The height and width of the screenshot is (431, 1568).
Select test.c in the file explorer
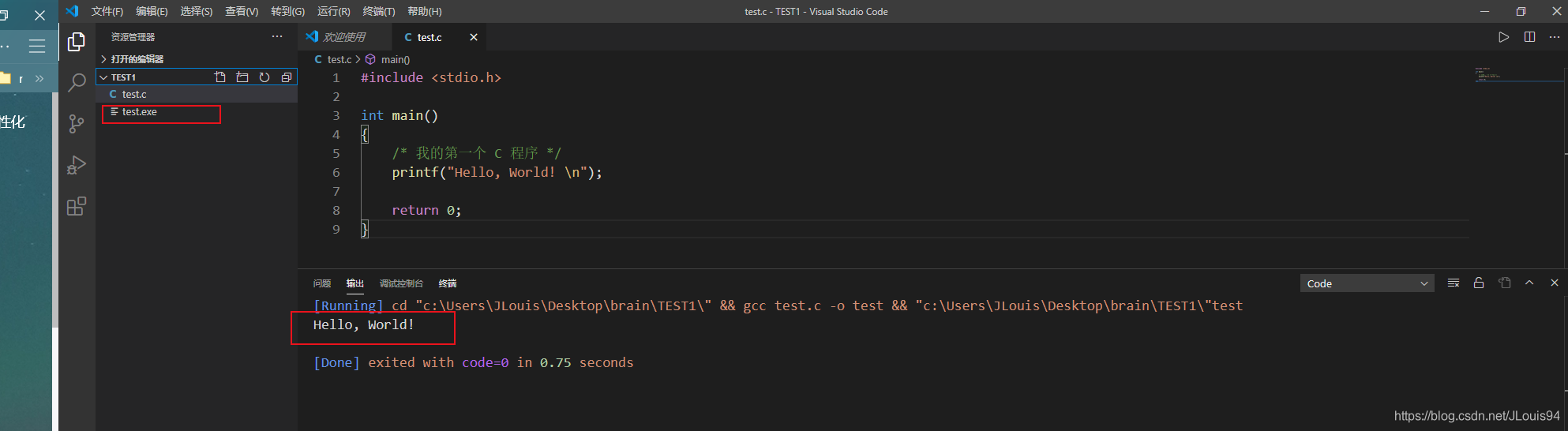point(197,94)
